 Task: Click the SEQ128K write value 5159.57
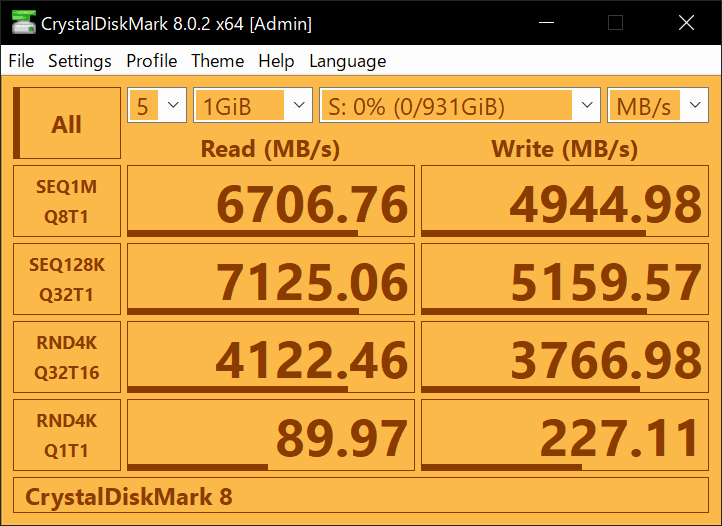565,279
